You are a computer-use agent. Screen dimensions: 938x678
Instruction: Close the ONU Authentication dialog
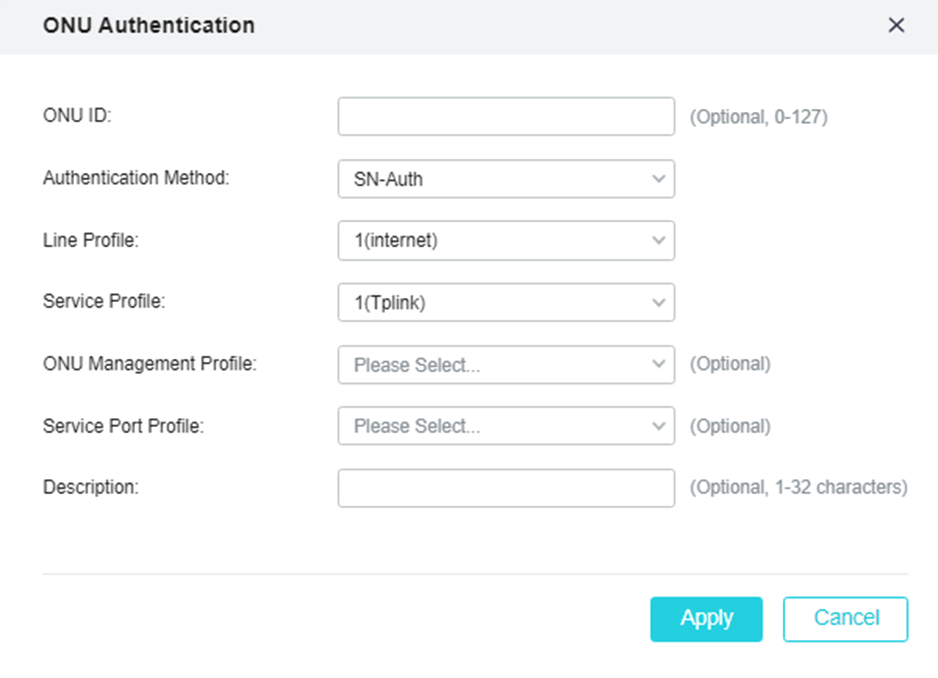point(896,26)
